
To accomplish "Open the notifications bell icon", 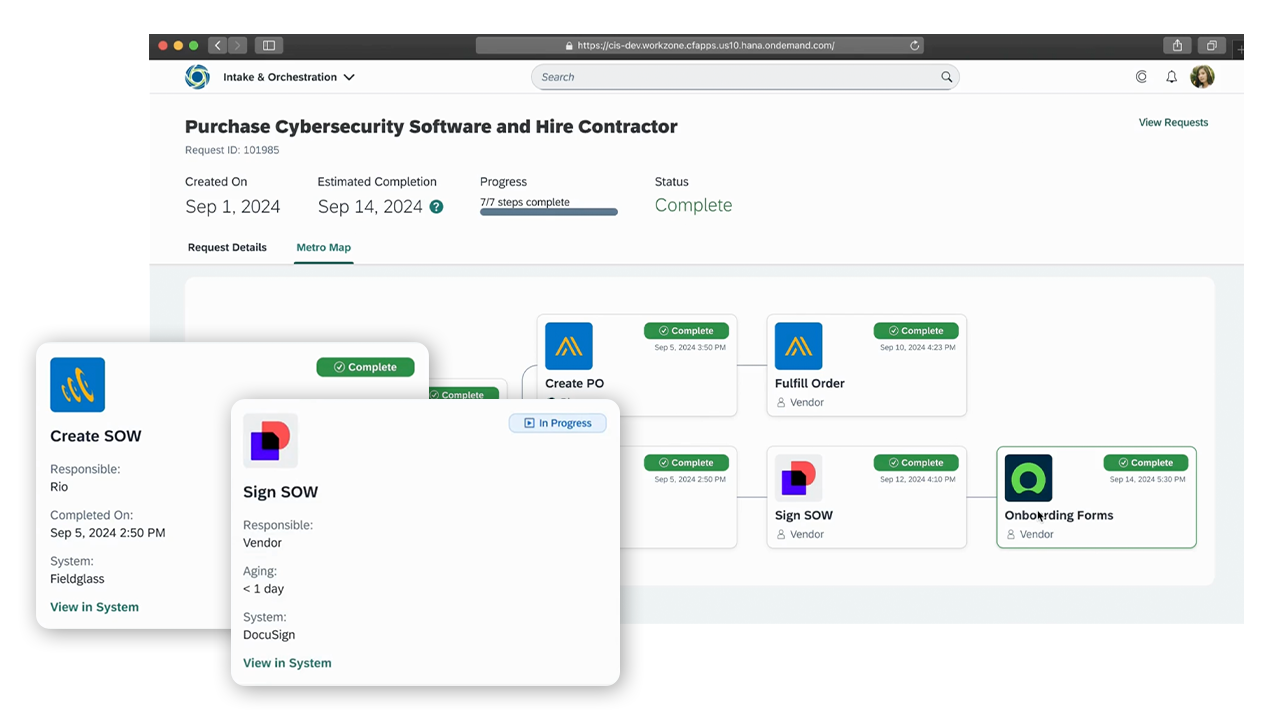I will (1171, 77).
